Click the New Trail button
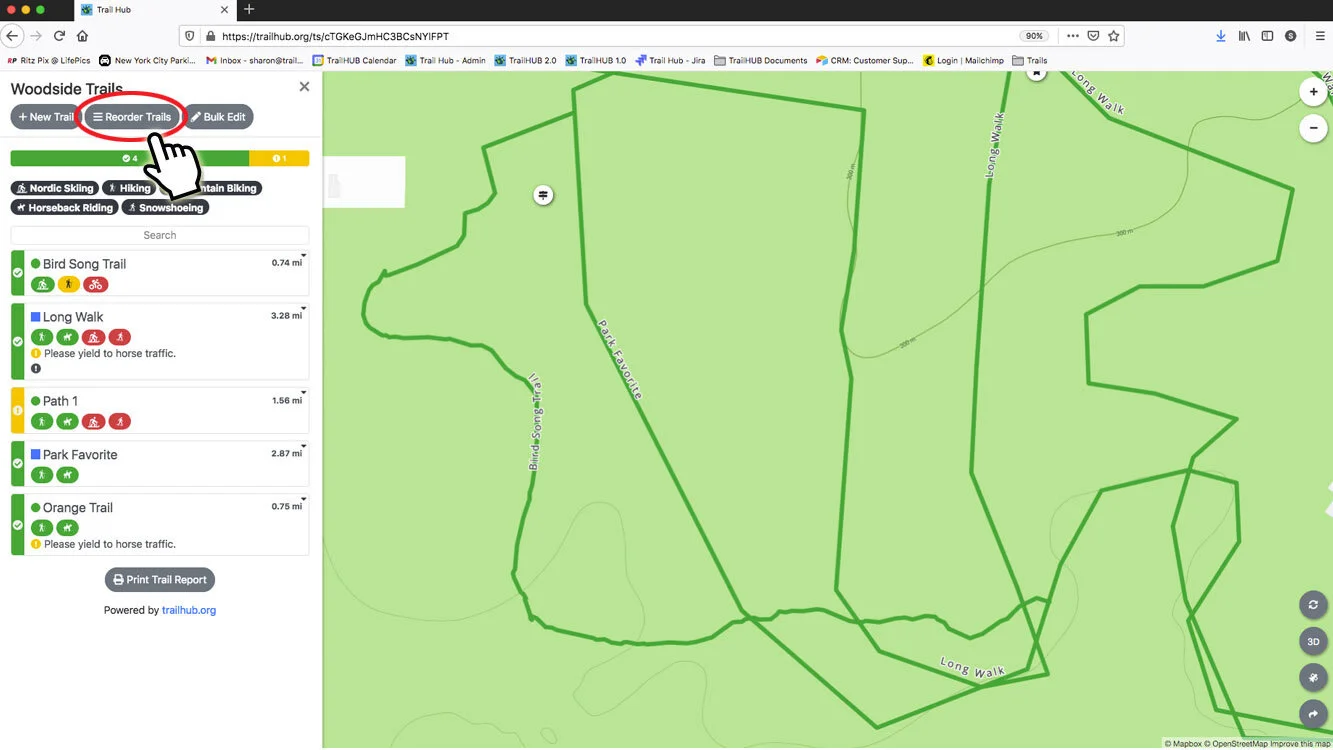 coord(46,117)
